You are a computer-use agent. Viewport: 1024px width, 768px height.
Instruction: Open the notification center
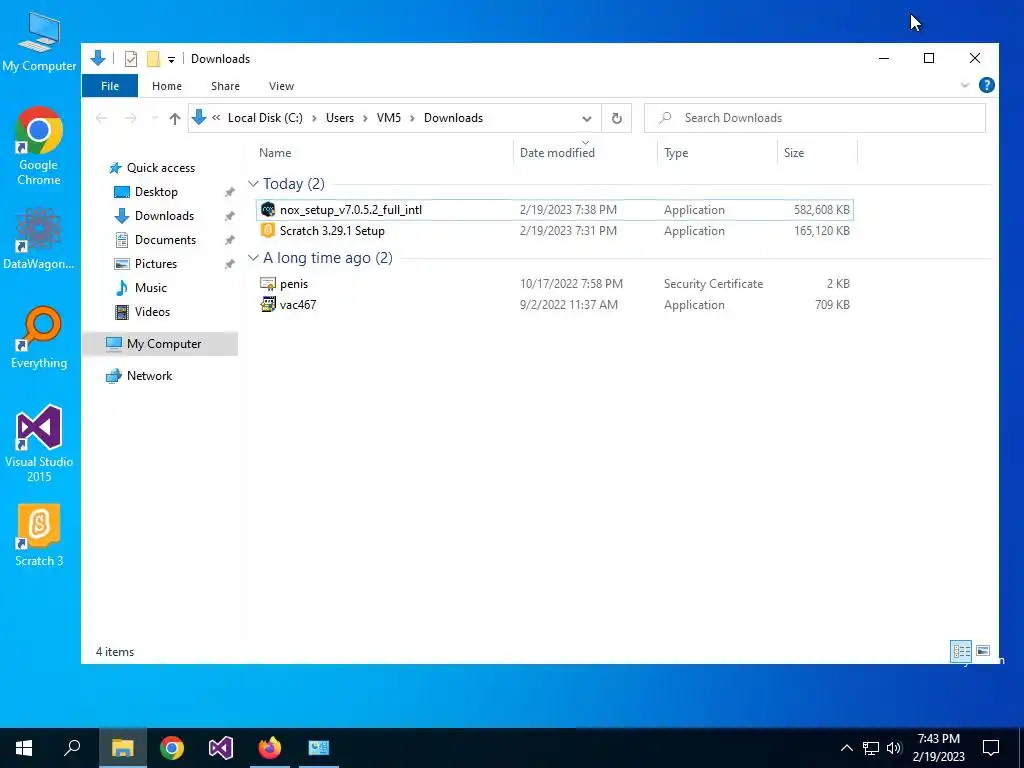click(x=991, y=748)
